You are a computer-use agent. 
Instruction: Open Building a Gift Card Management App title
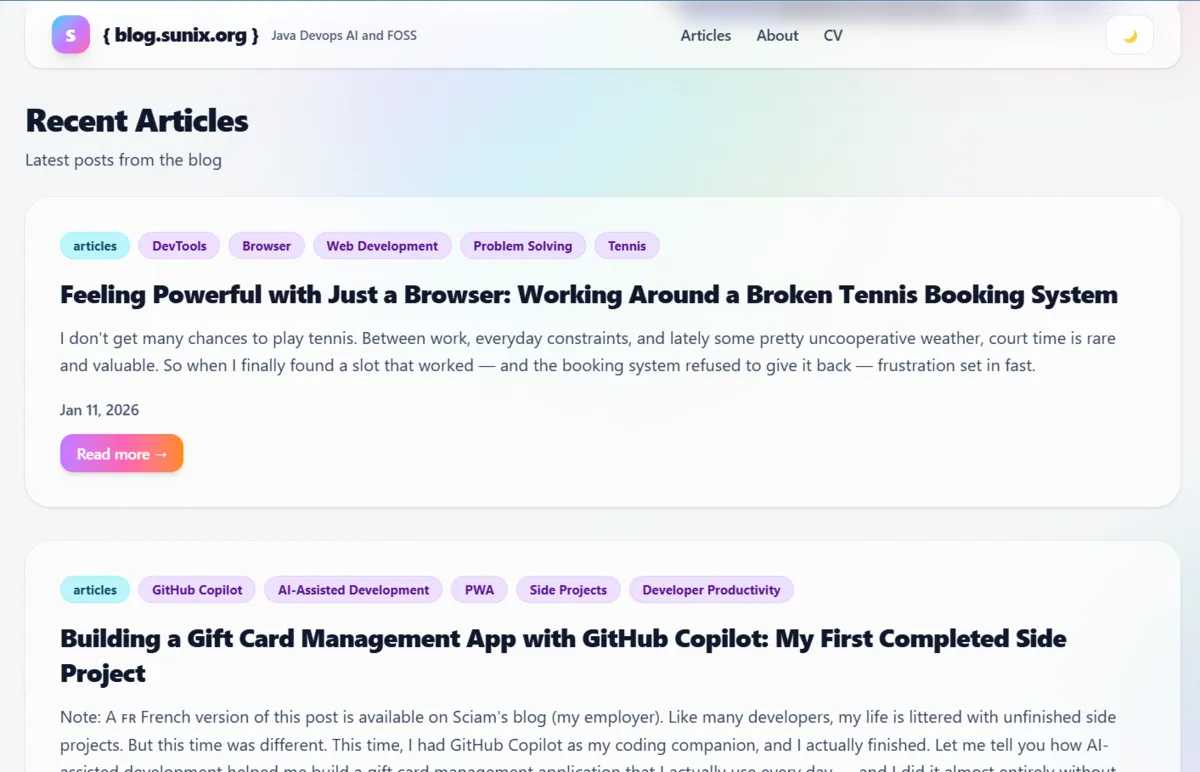[563, 656]
